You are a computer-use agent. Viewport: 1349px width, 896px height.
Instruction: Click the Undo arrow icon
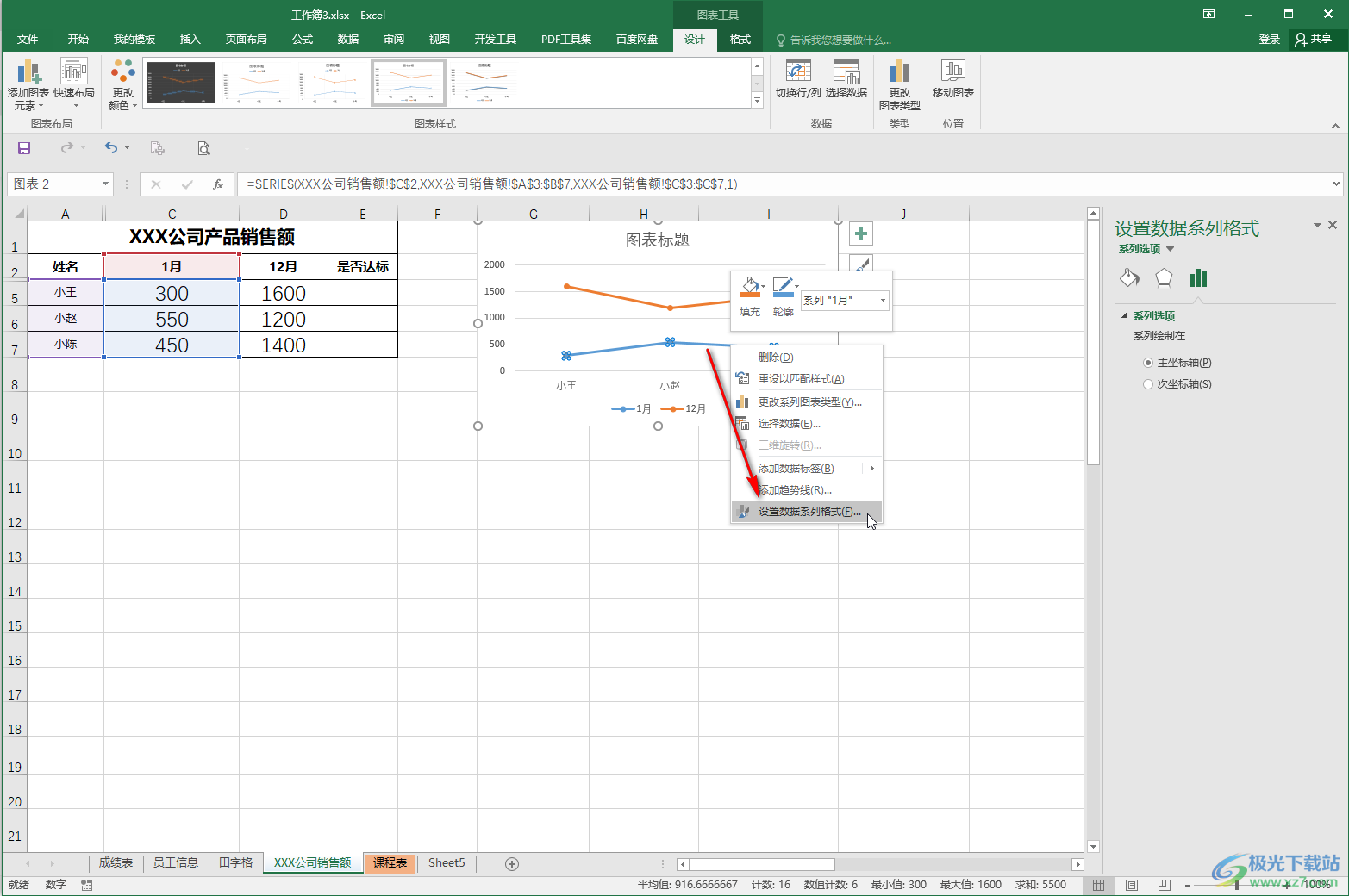click(x=111, y=148)
